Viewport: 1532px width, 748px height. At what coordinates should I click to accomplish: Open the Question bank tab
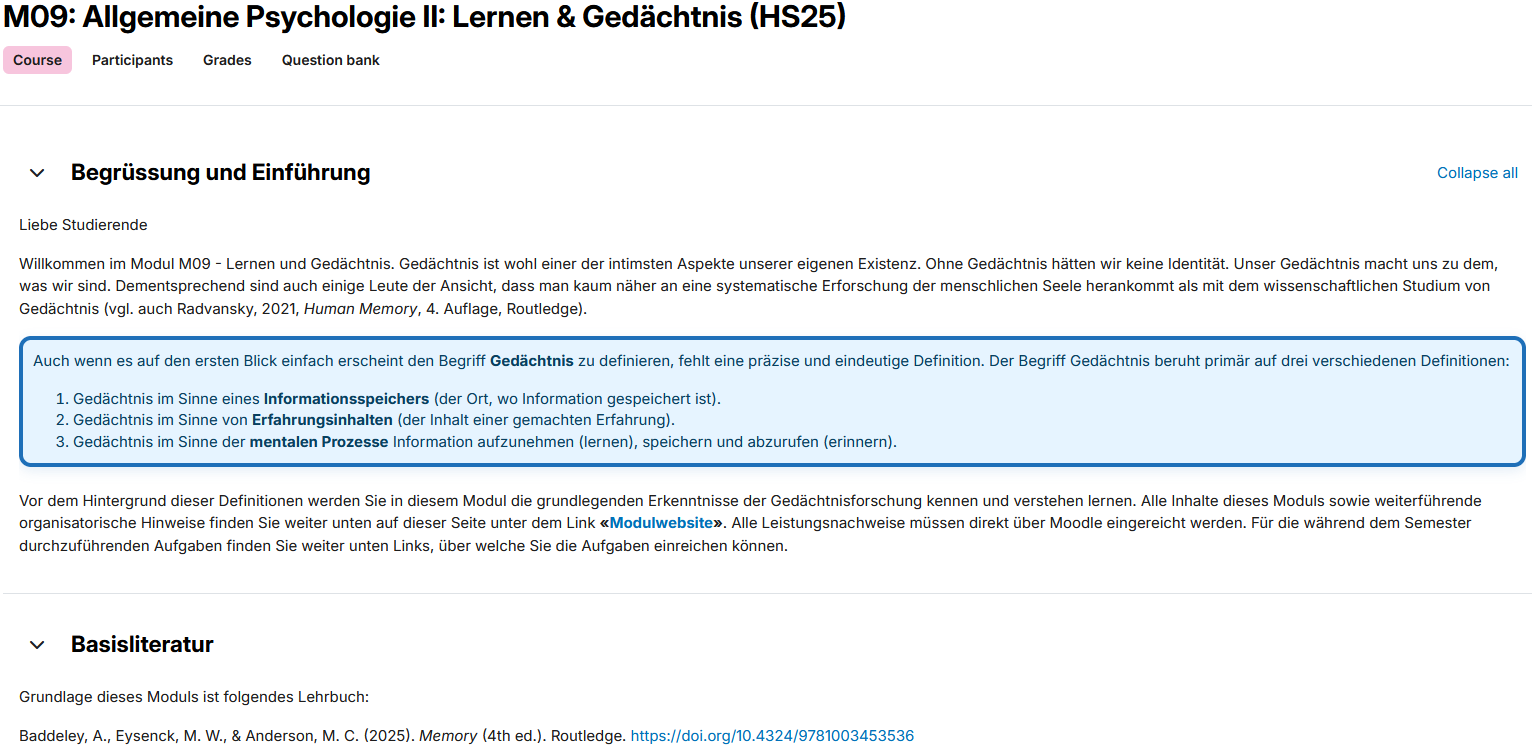pos(330,60)
